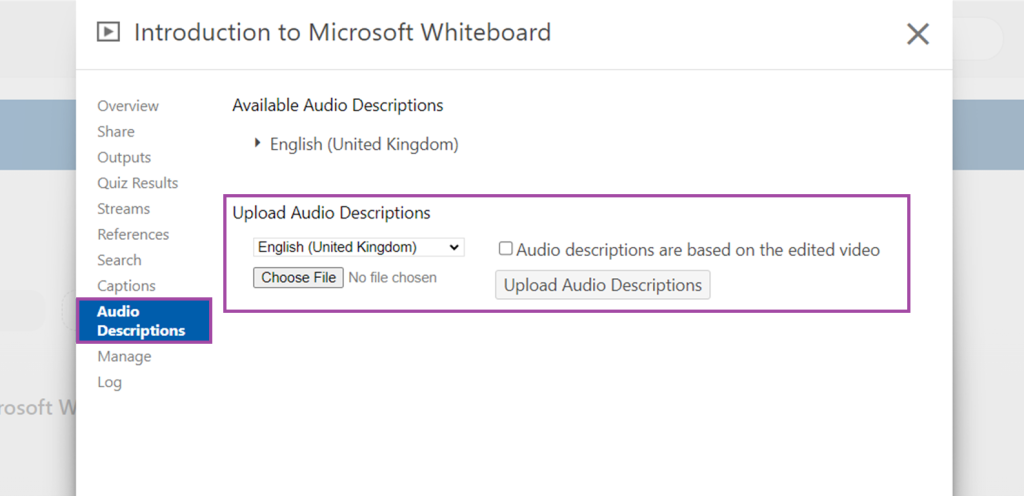
Task: Close the Introduction to Microsoft Whiteboard dialog
Action: coord(918,34)
